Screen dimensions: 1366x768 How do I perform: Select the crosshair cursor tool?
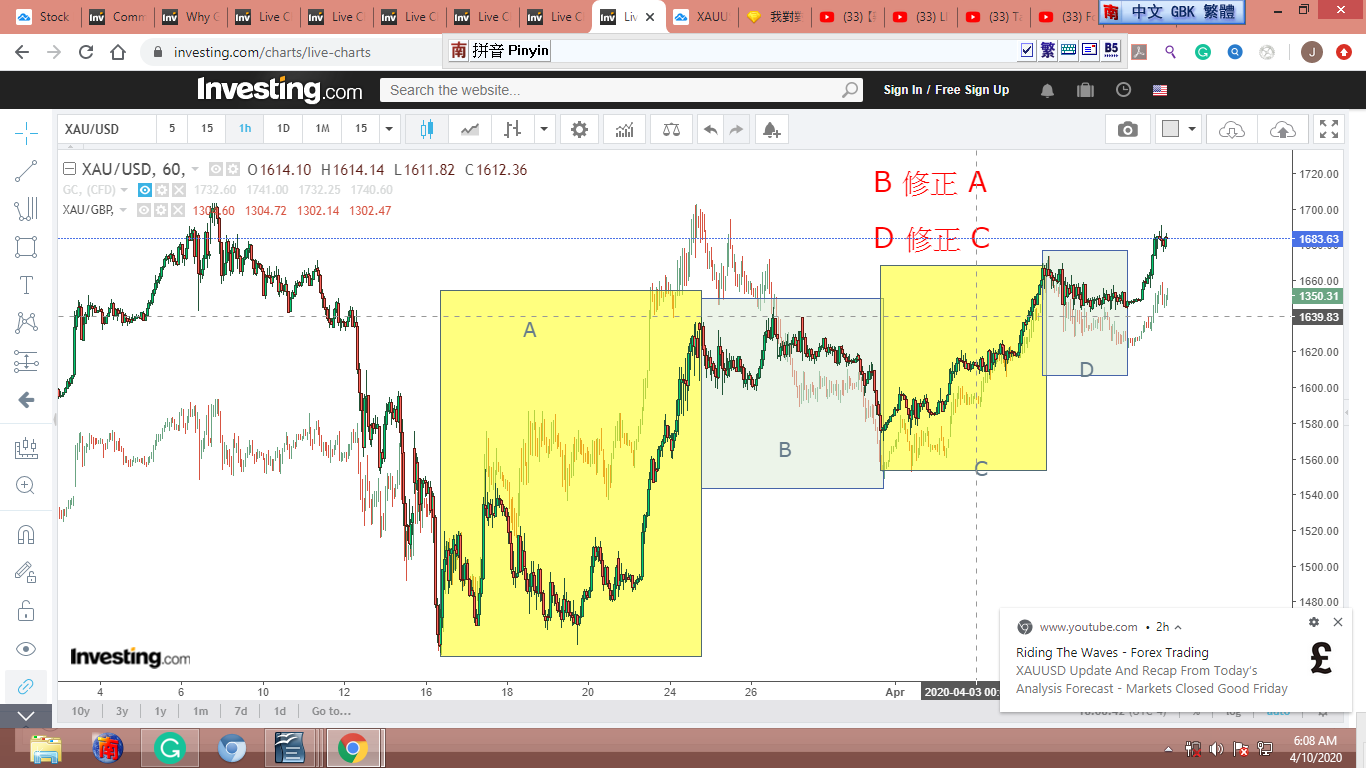click(x=26, y=133)
